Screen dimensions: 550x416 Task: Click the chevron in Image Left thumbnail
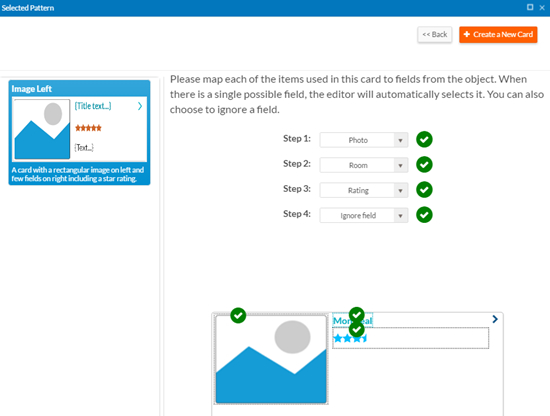[x=140, y=106]
